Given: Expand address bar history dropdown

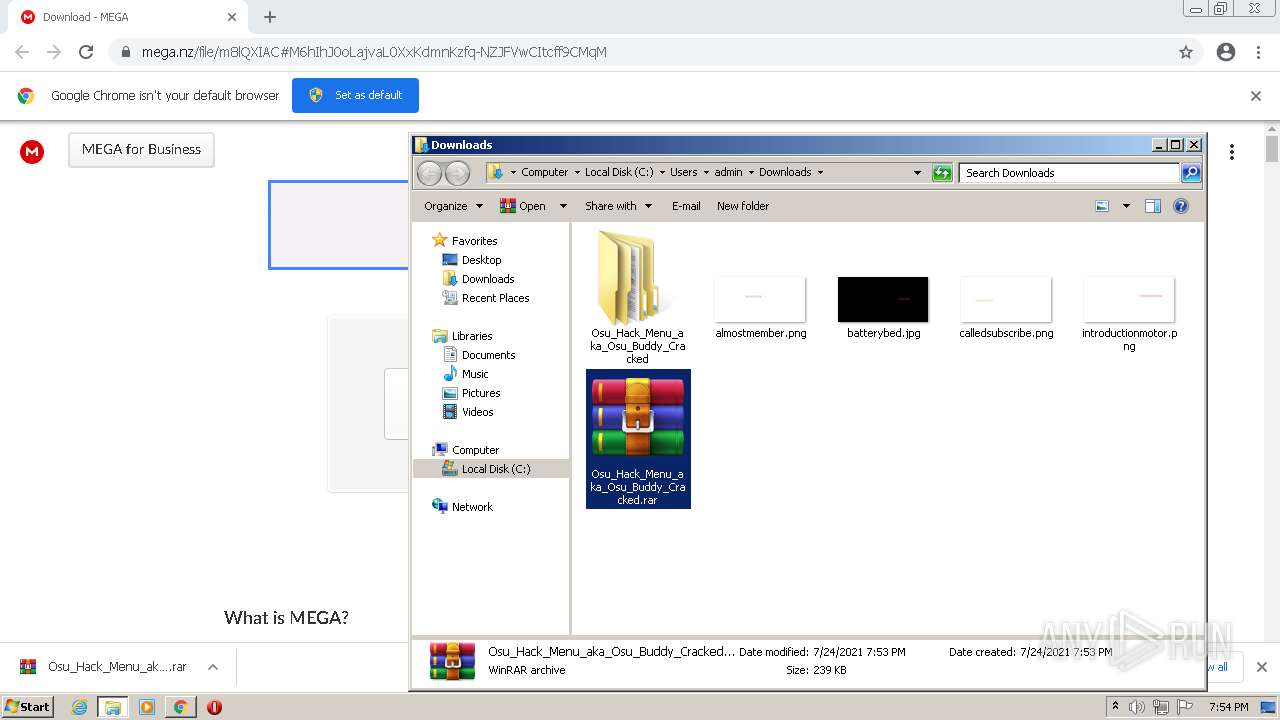Looking at the screenshot, I should click(917, 173).
